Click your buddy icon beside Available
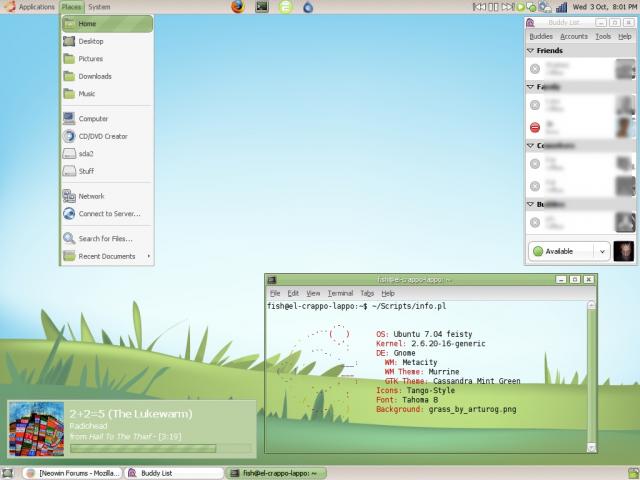The width and height of the screenshot is (640, 480). 624,251
